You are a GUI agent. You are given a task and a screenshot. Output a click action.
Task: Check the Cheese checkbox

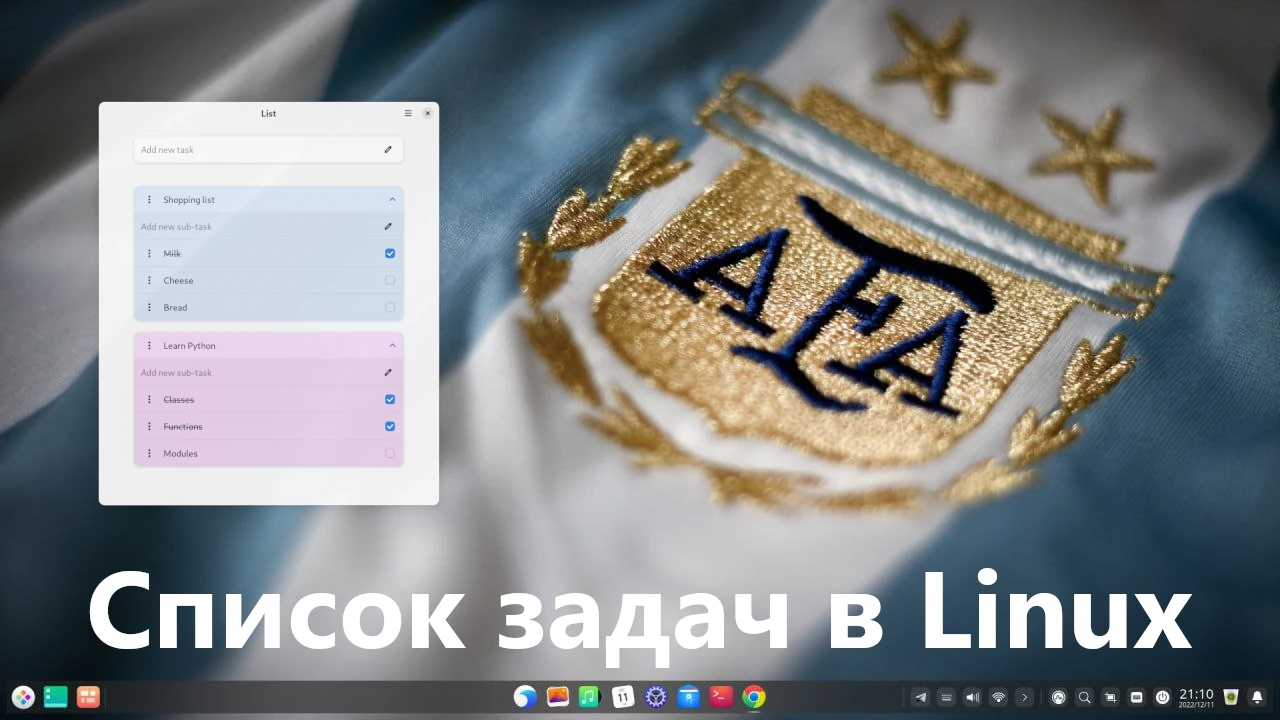point(390,280)
